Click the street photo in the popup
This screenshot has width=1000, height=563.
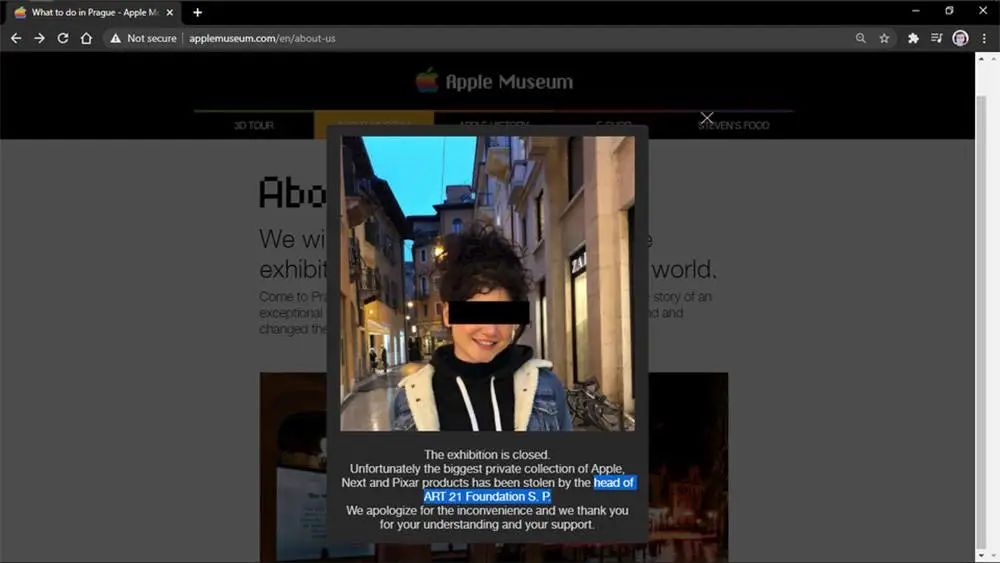pyautogui.click(x=487, y=283)
